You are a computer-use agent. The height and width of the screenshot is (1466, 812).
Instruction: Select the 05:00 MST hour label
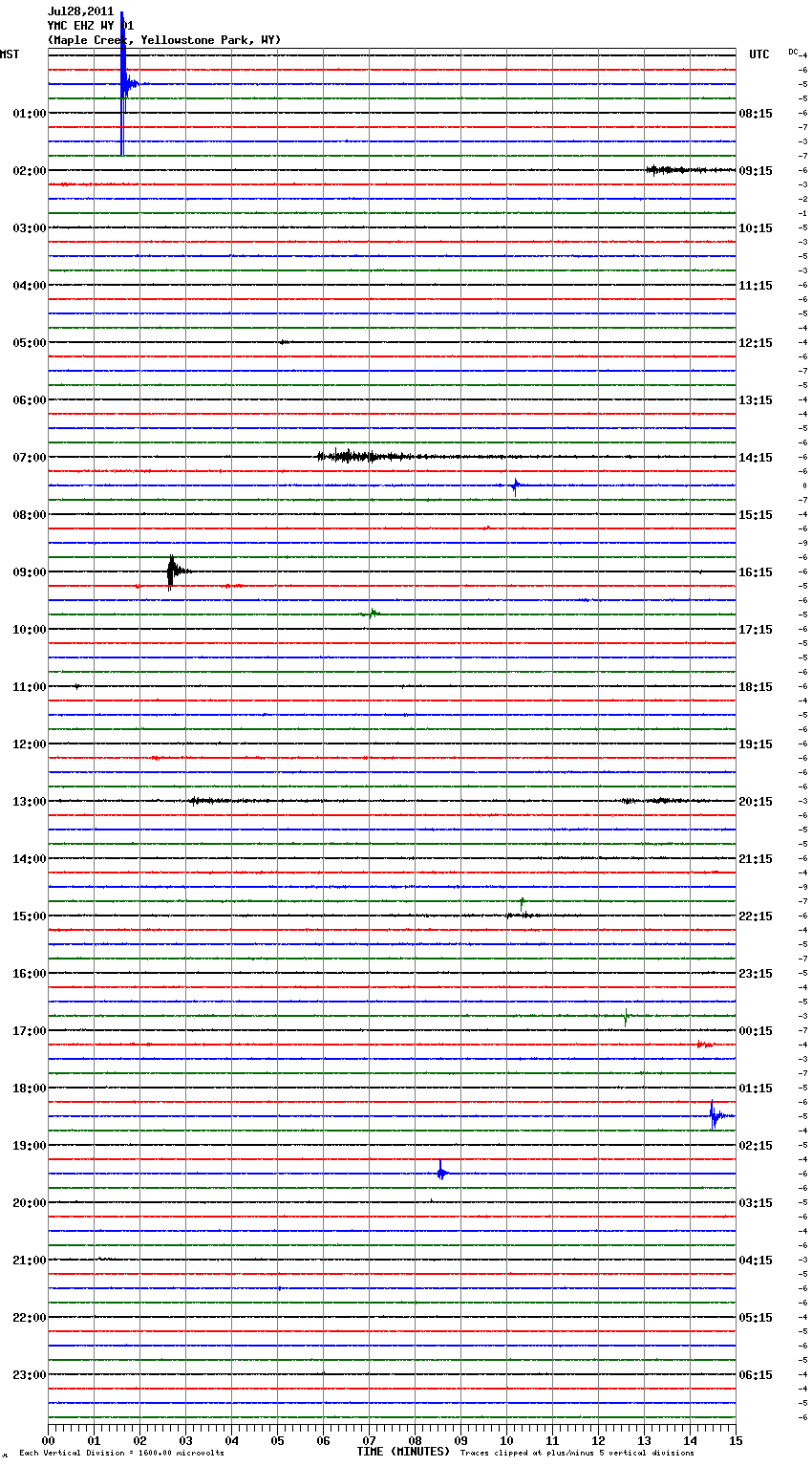tap(29, 342)
